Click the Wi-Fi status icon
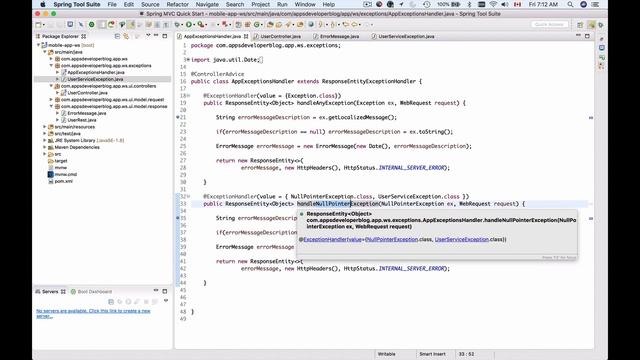 click(x=493, y=4)
